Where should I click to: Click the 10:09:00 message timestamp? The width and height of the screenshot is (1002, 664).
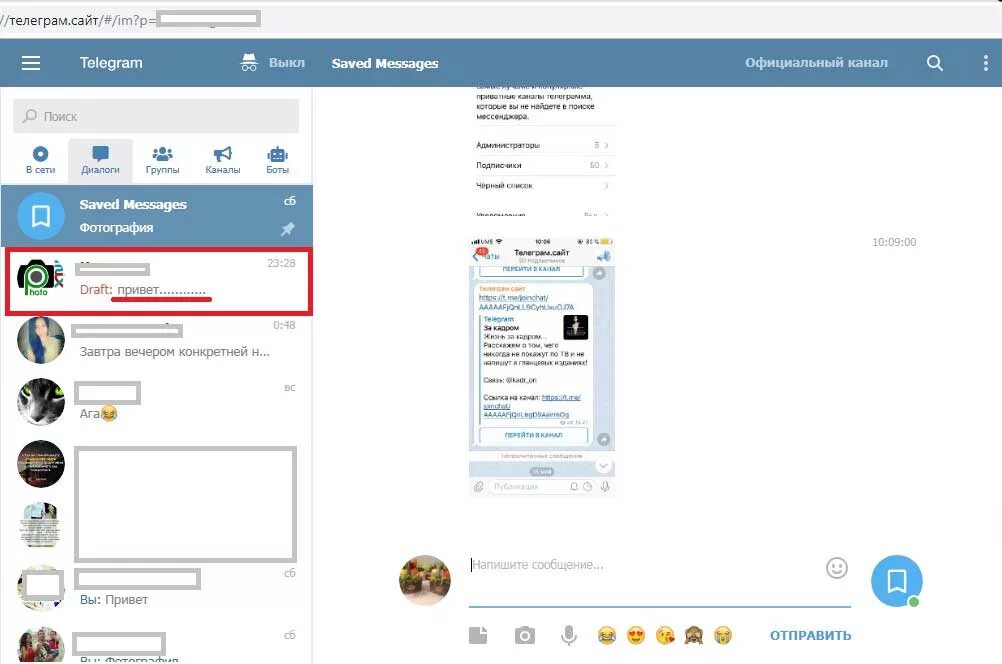click(894, 242)
